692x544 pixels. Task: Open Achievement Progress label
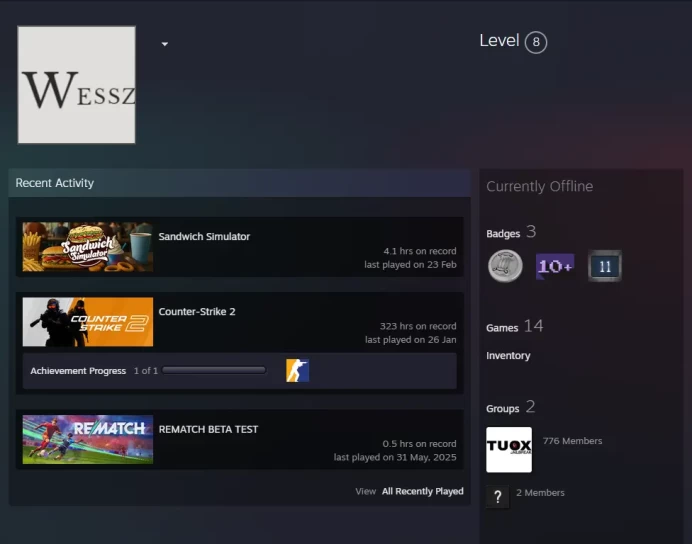[x=78, y=371]
